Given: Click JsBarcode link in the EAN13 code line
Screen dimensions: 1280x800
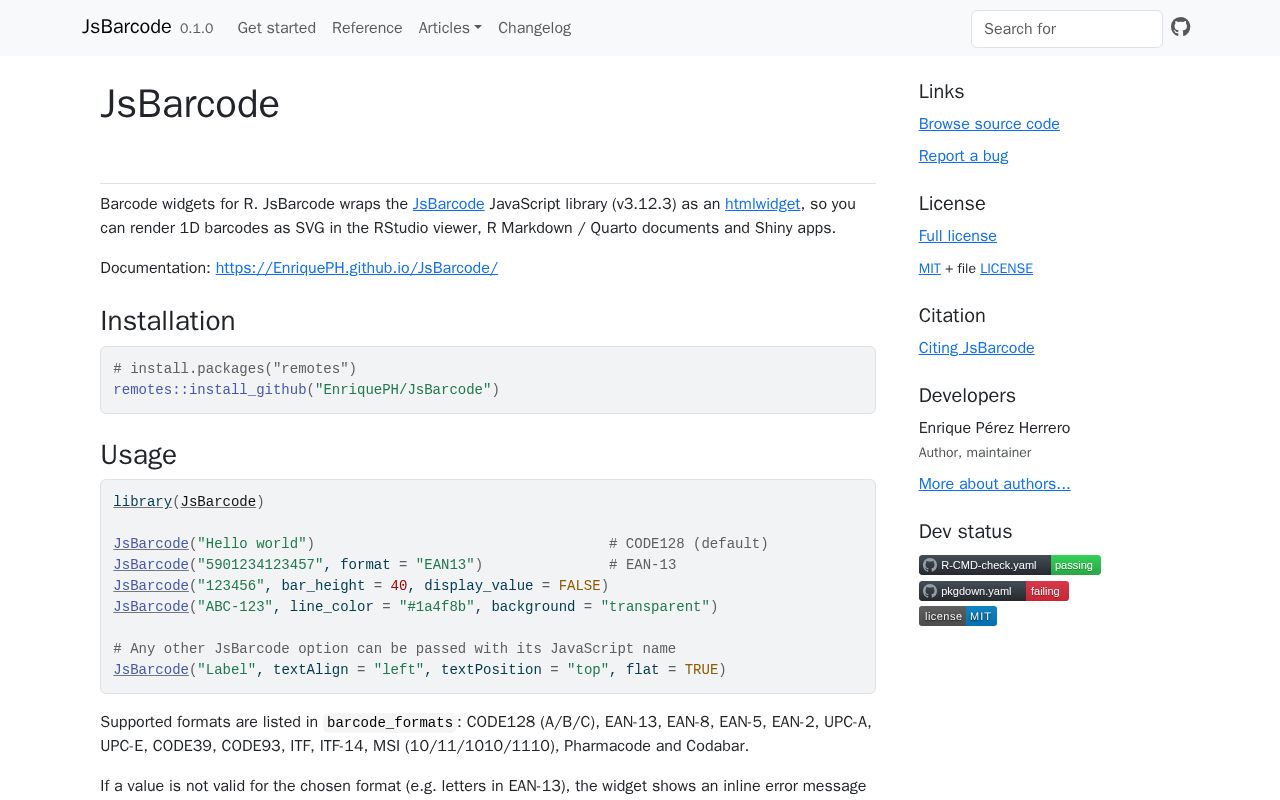Looking at the screenshot, I should [x=151, y=565].
